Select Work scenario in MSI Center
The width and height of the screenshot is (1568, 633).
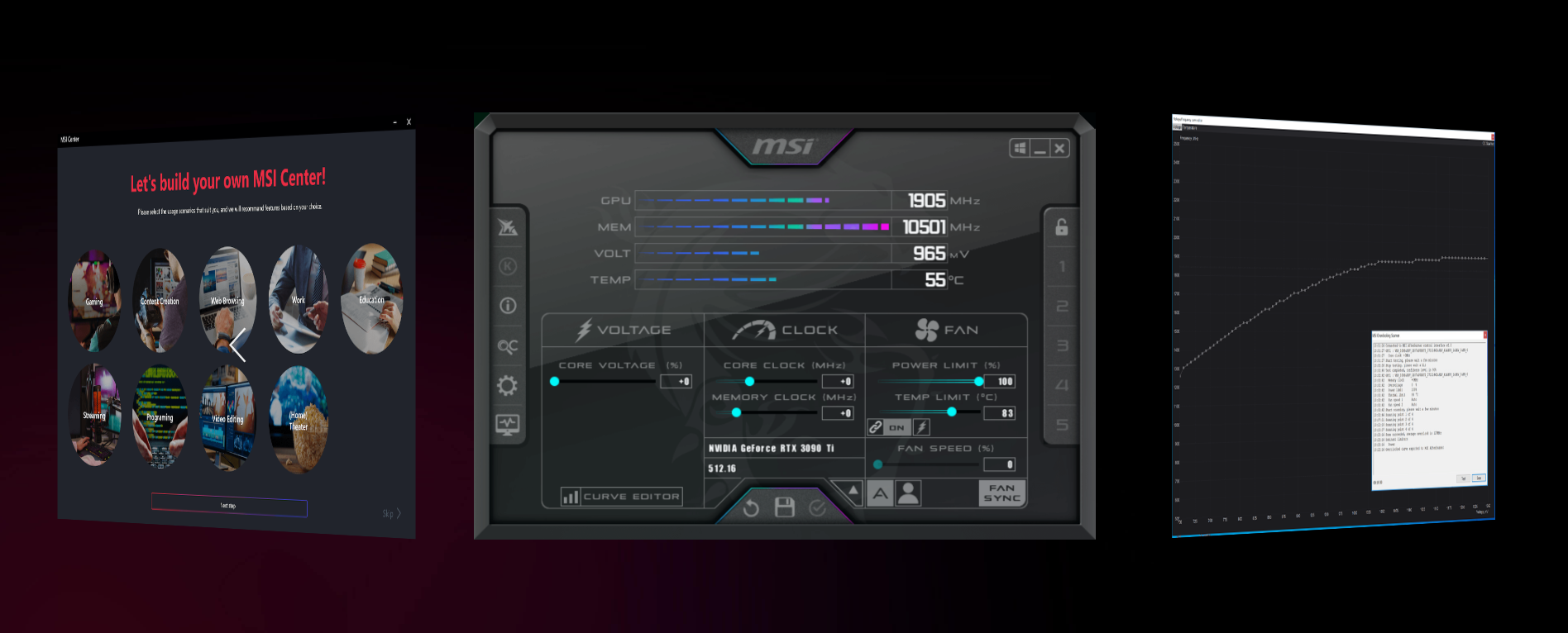[x=299, y=299]
